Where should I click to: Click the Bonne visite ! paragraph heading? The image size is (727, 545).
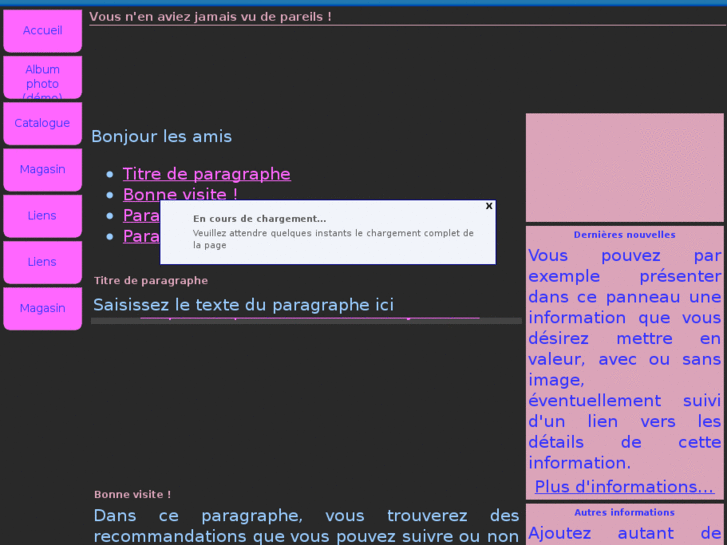click(x=133, y=494)
